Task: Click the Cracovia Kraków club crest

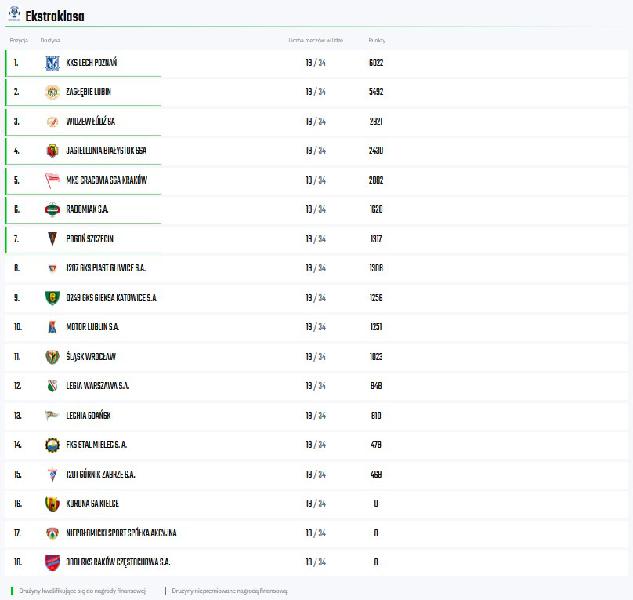Action: [52, 180]
